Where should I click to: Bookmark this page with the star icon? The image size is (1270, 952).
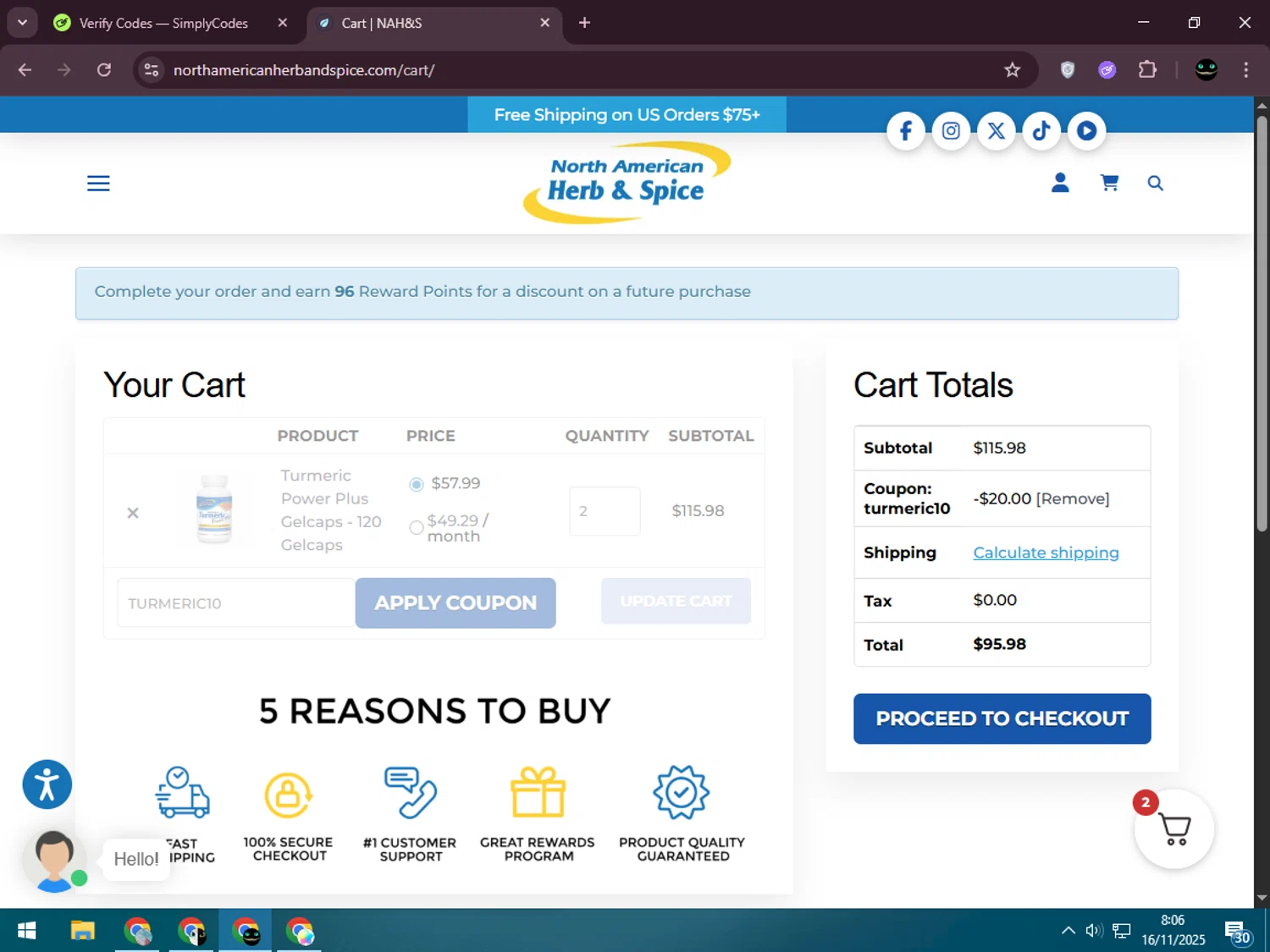tap(1012, 70)
